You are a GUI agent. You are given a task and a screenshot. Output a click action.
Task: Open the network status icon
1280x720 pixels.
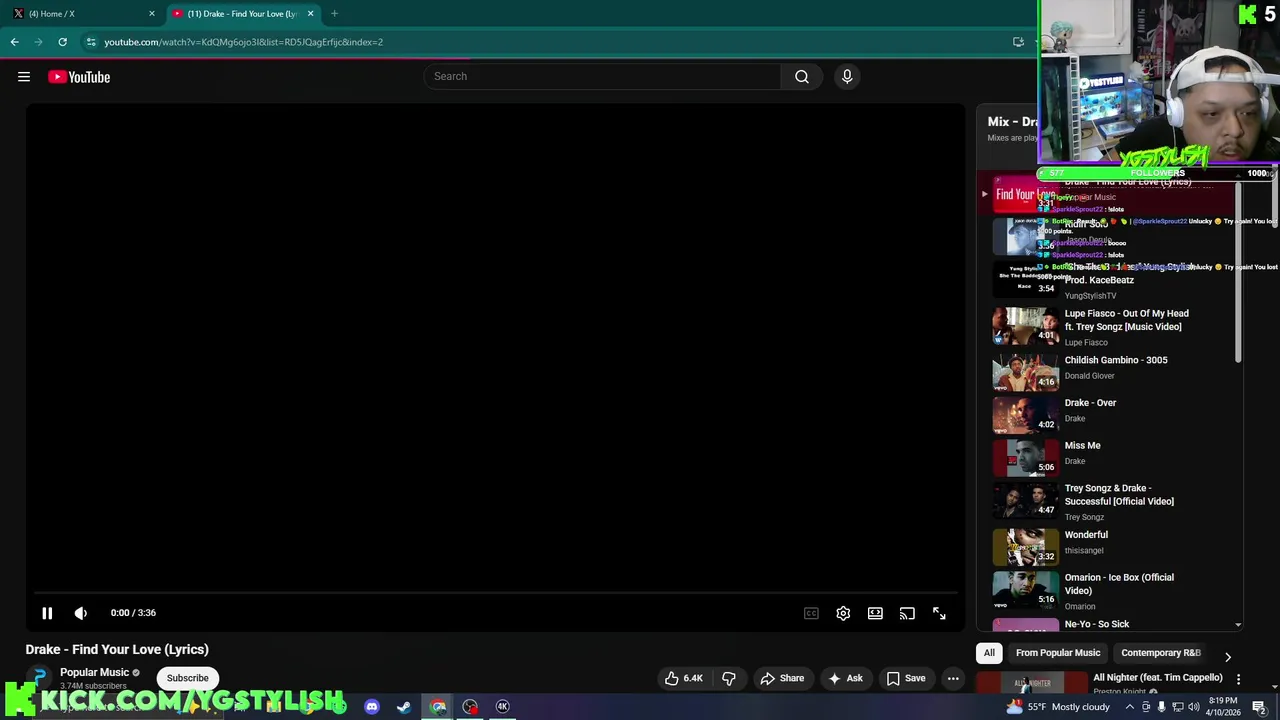click(1177, 707)
